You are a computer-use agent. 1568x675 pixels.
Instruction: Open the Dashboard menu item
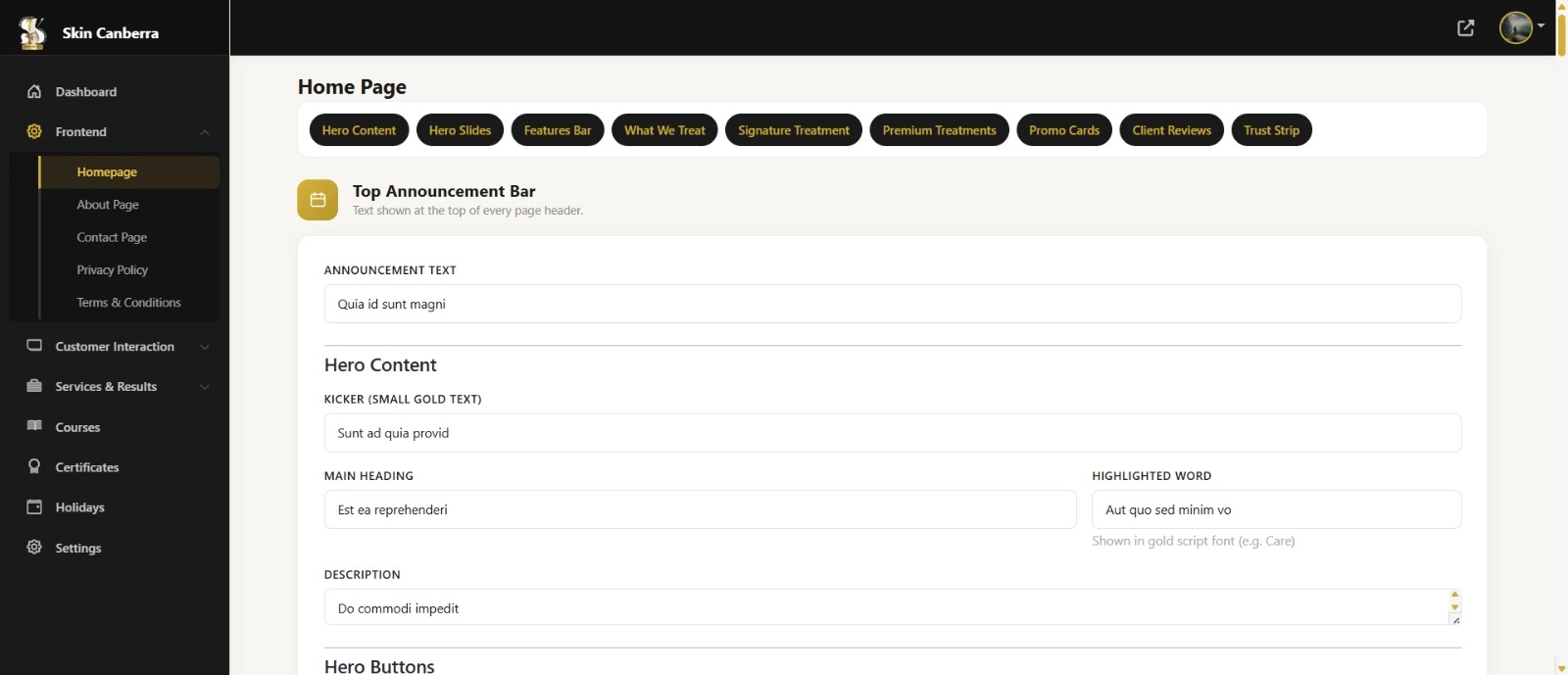click(115, 92)
